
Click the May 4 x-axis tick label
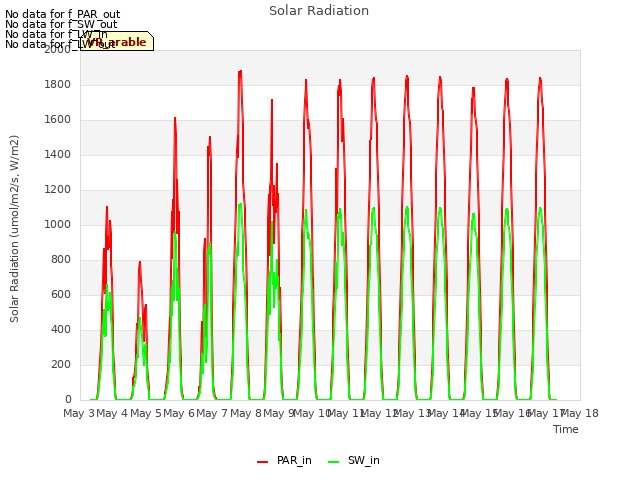coord(112,413)
